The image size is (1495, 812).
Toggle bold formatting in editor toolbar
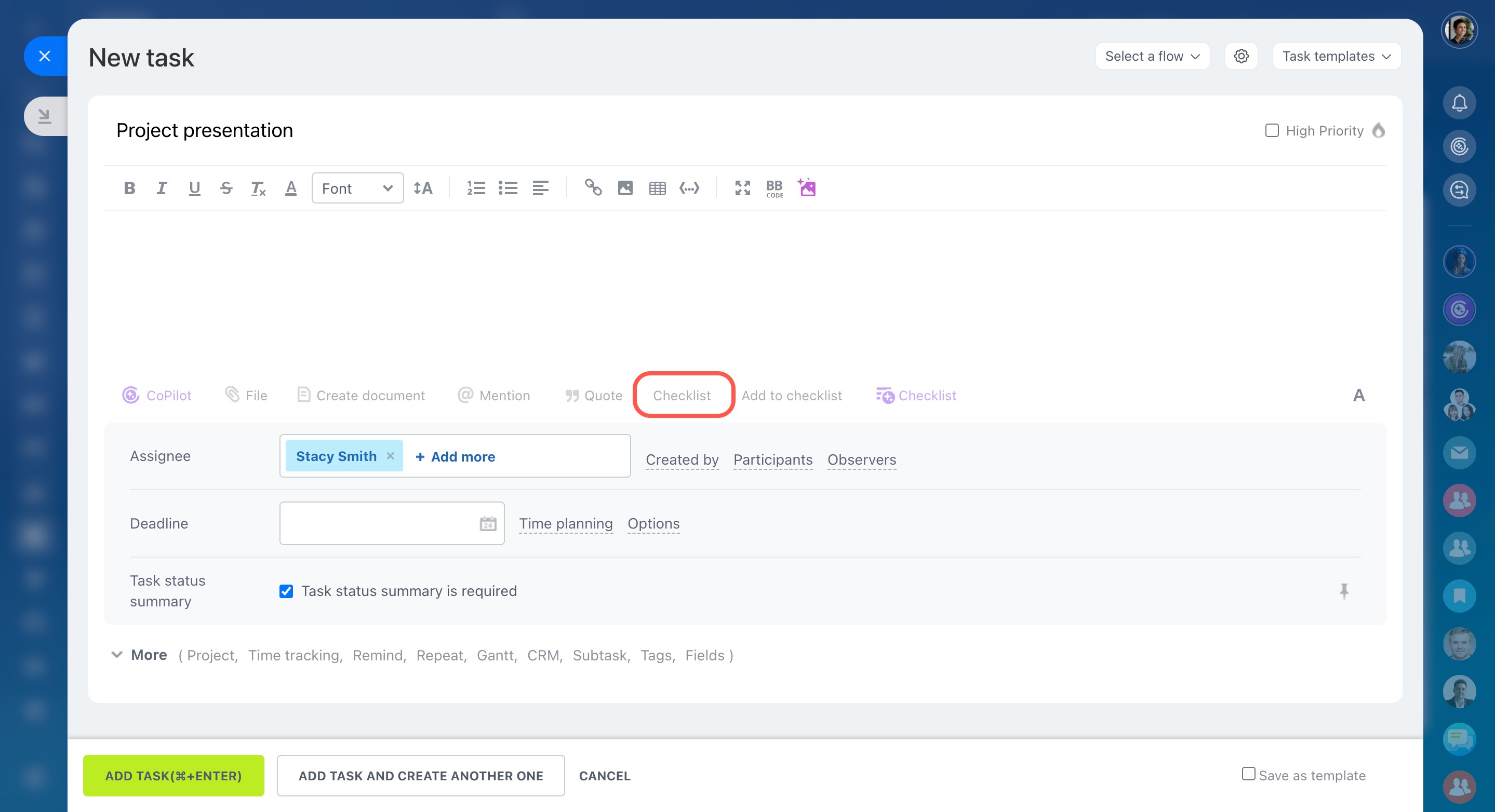(129, 188)
